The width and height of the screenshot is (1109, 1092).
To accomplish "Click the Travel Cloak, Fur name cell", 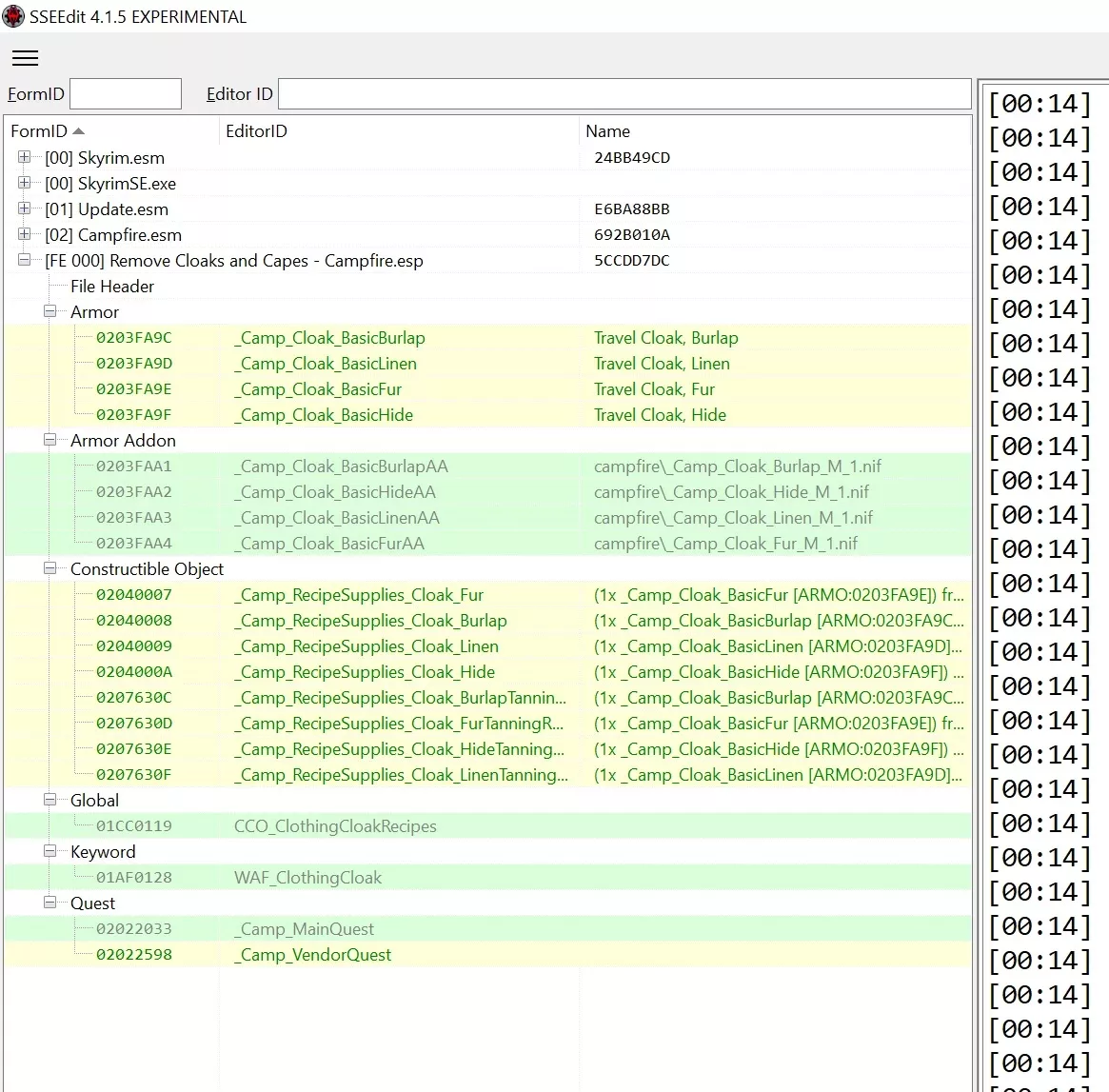I will coord(654,389).
